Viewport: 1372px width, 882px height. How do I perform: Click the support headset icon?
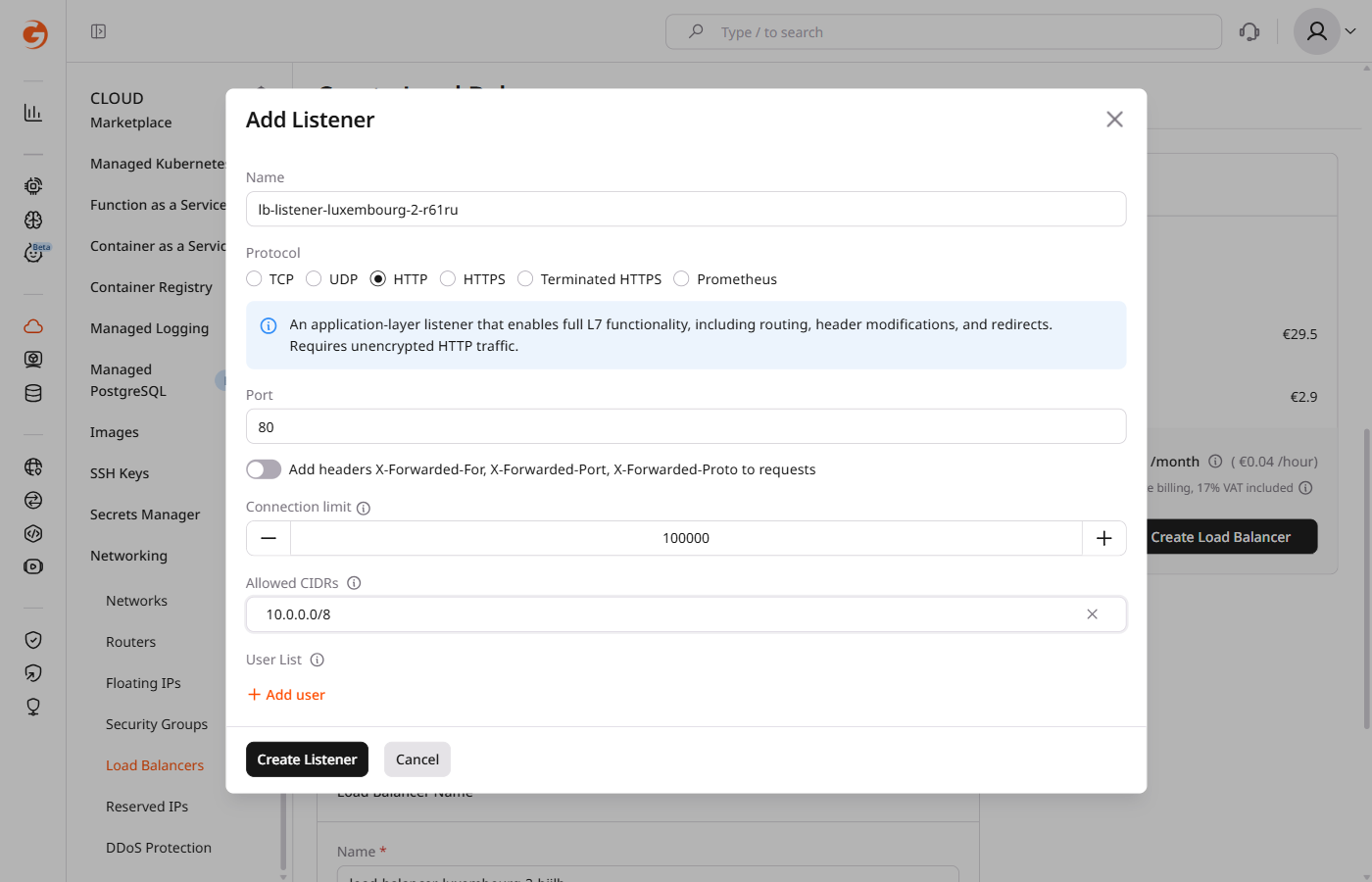[x=1249, y=31]
